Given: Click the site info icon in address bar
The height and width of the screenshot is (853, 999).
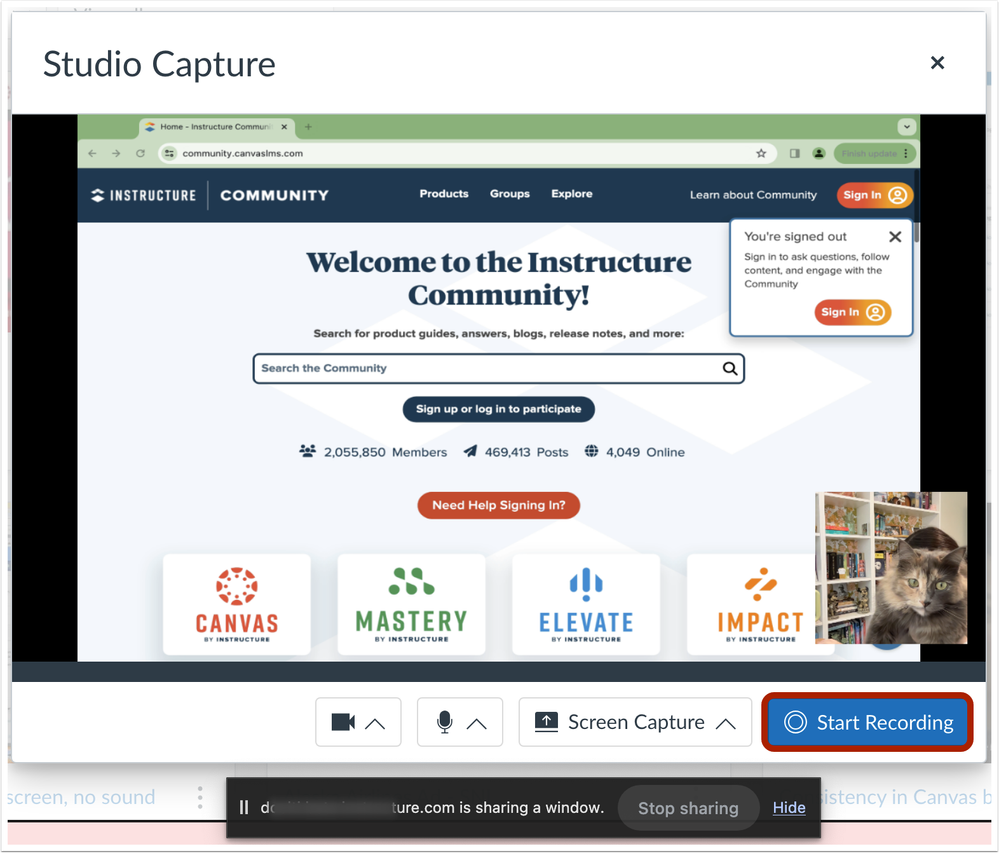Looking at the screenshot, I should pos(169,153).
